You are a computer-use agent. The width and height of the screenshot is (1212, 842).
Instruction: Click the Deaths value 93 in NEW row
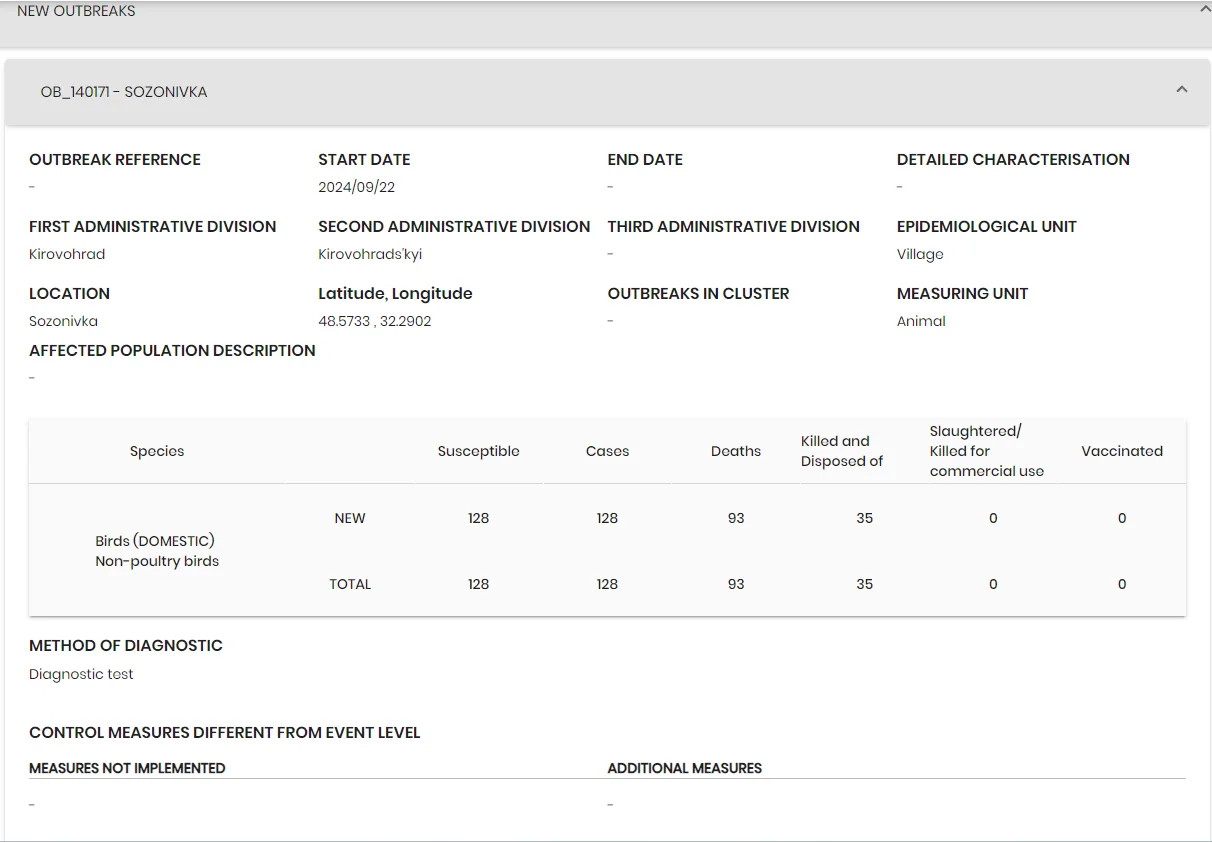pos(736,518)
